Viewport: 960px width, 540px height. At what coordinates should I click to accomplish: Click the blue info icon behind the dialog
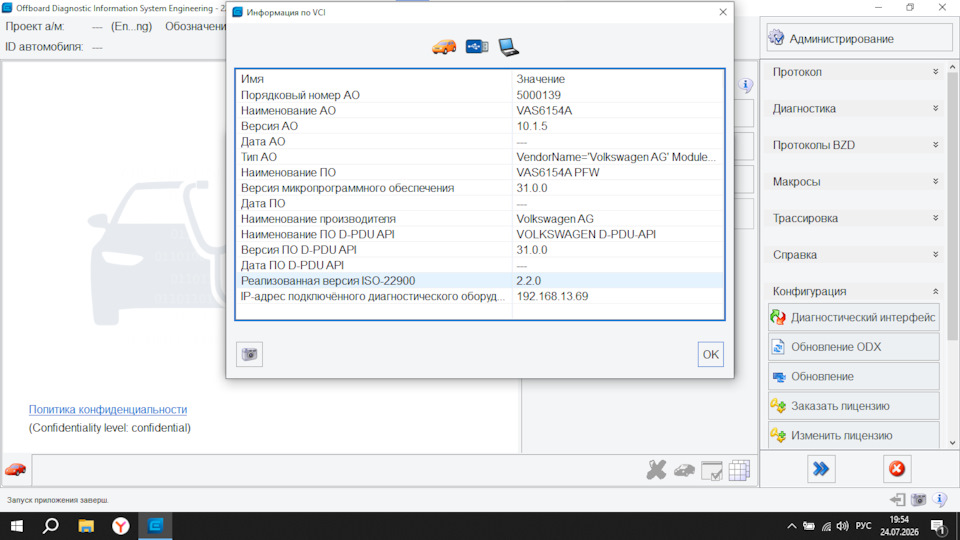(745, 84)
